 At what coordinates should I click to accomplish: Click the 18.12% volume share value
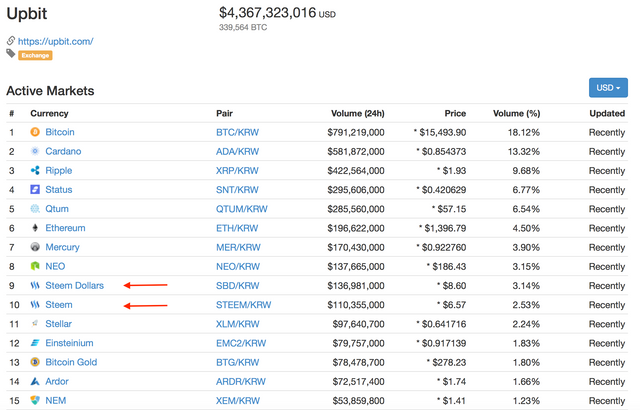(x=524, y=132)
